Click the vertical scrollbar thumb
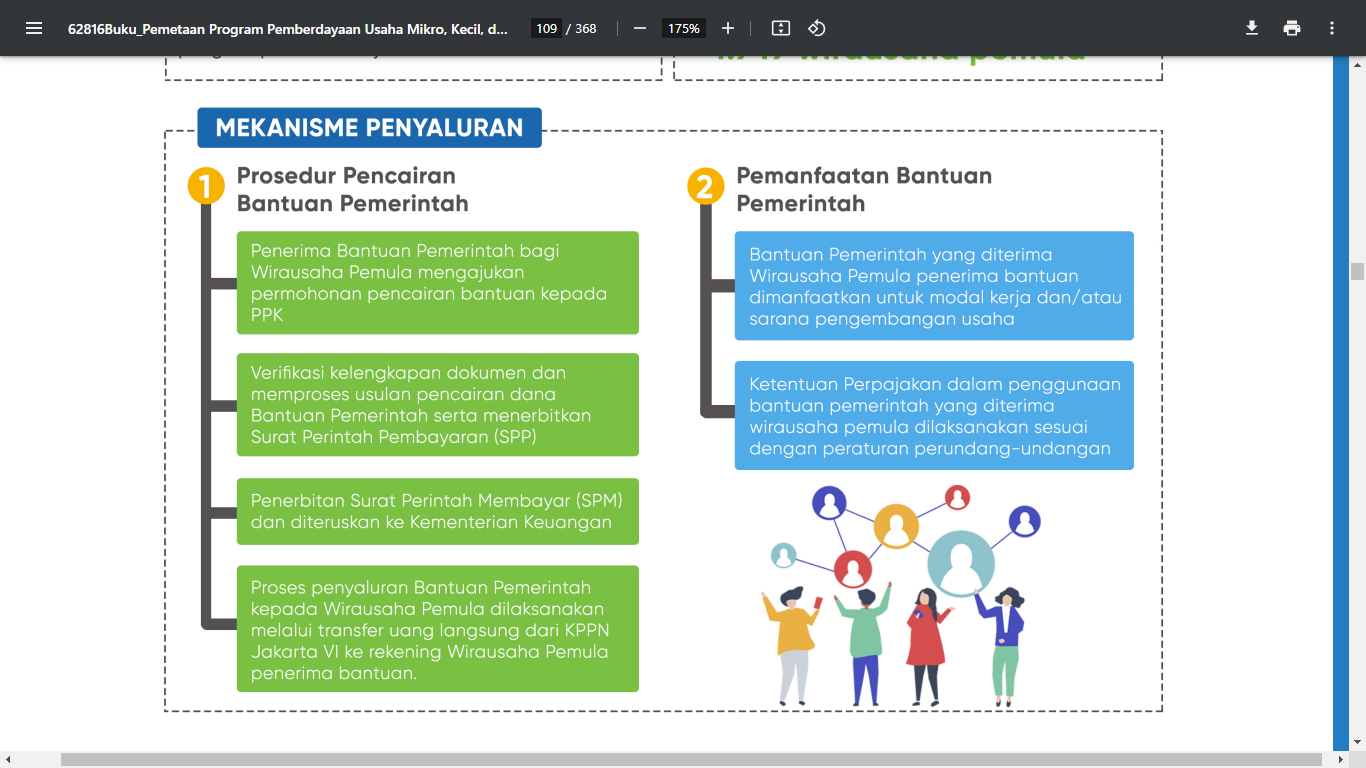This screenshot has height=768, width=1366. pos(1357,271)
